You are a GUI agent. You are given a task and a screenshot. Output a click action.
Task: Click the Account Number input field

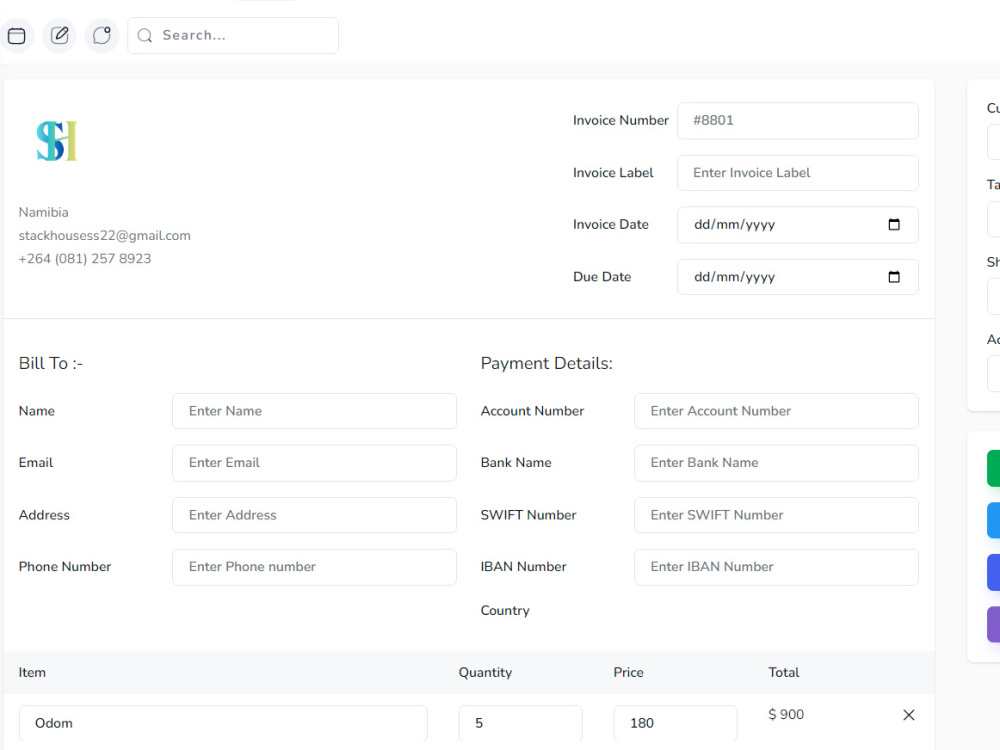(x=776, y=411)
